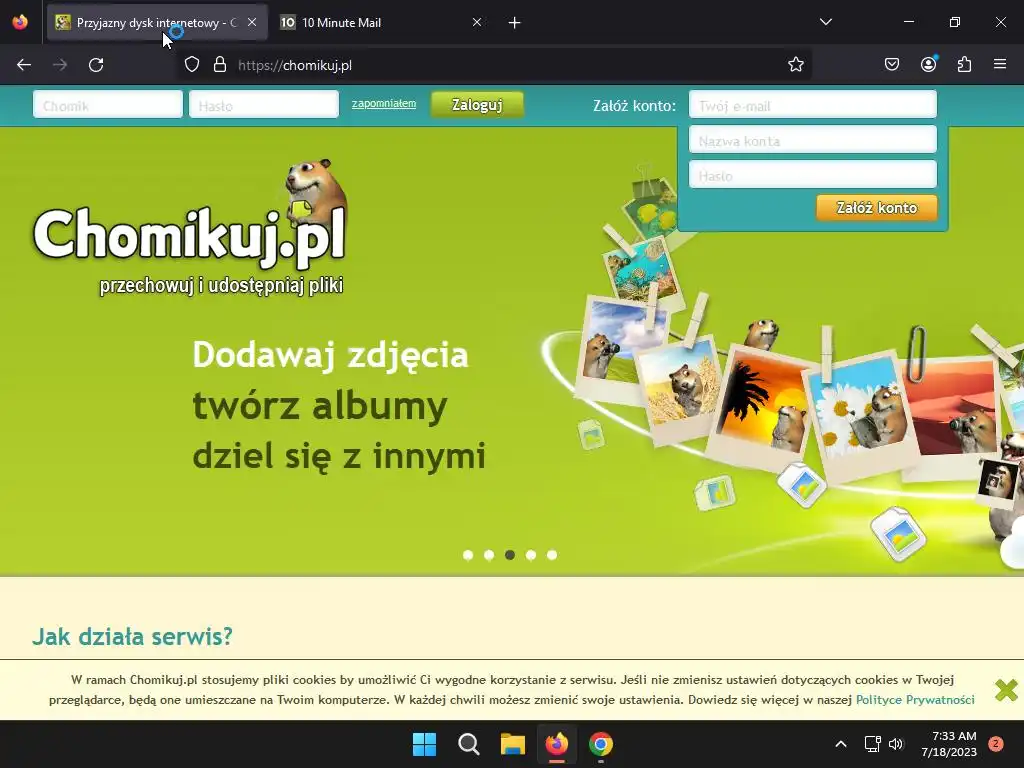Open the volume speaker tray icon
Image resolution: width=1024 pixels, height=768 pixels.
pyautogui.click(x=896, y=744)
